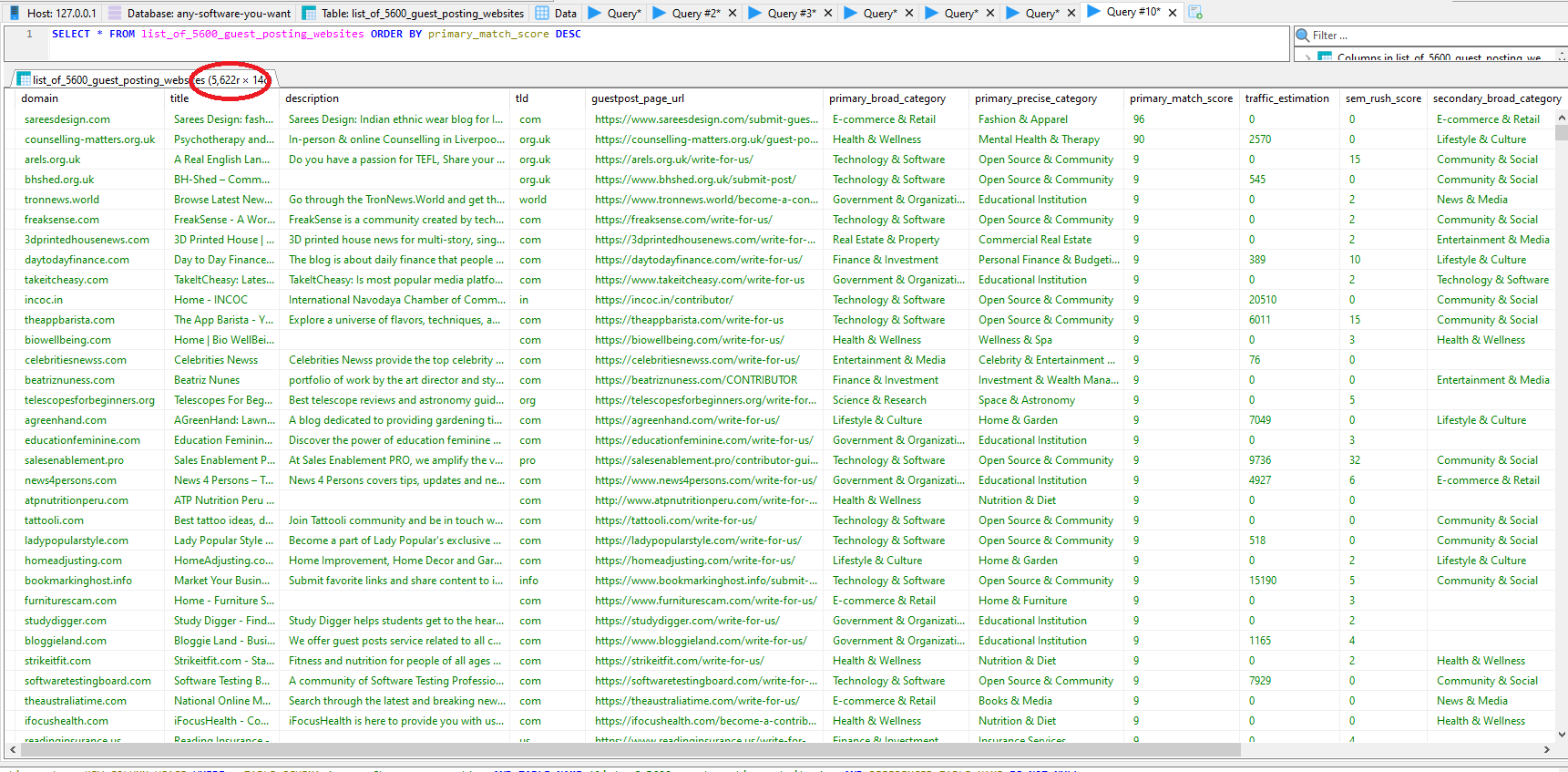This screenshot has width=1568, height=772.
Task: Open a new query tab with the plus icon
Action: coord(1195,12)
